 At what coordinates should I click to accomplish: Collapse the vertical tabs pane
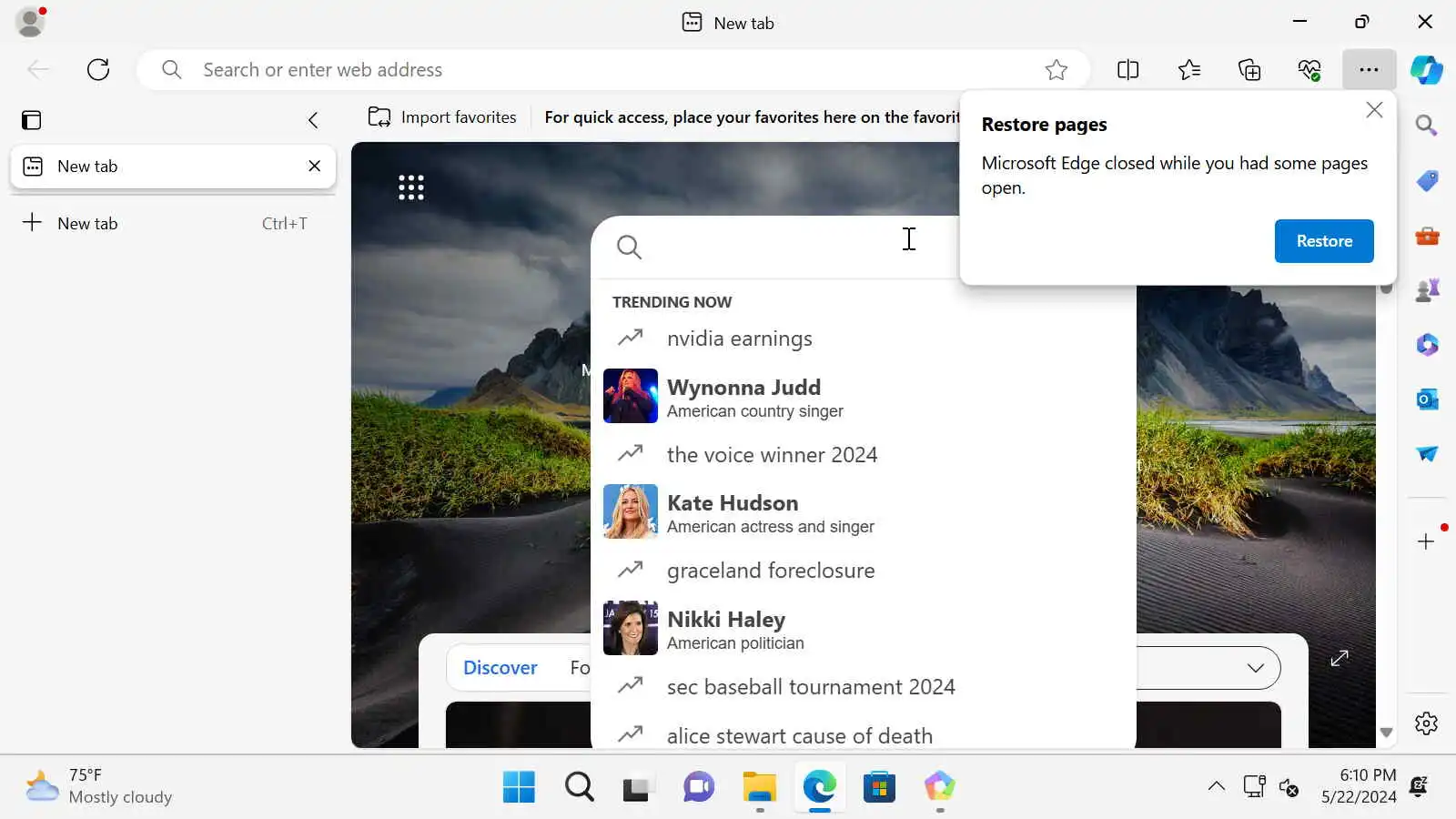313,120
